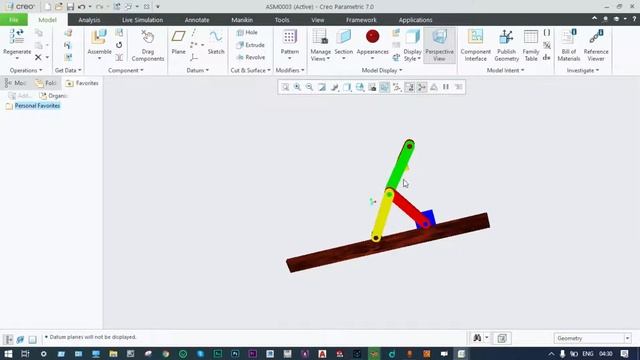Expand the Component group dropdown
The height and width of the screenshot is (360, 640).
point(126,70)
